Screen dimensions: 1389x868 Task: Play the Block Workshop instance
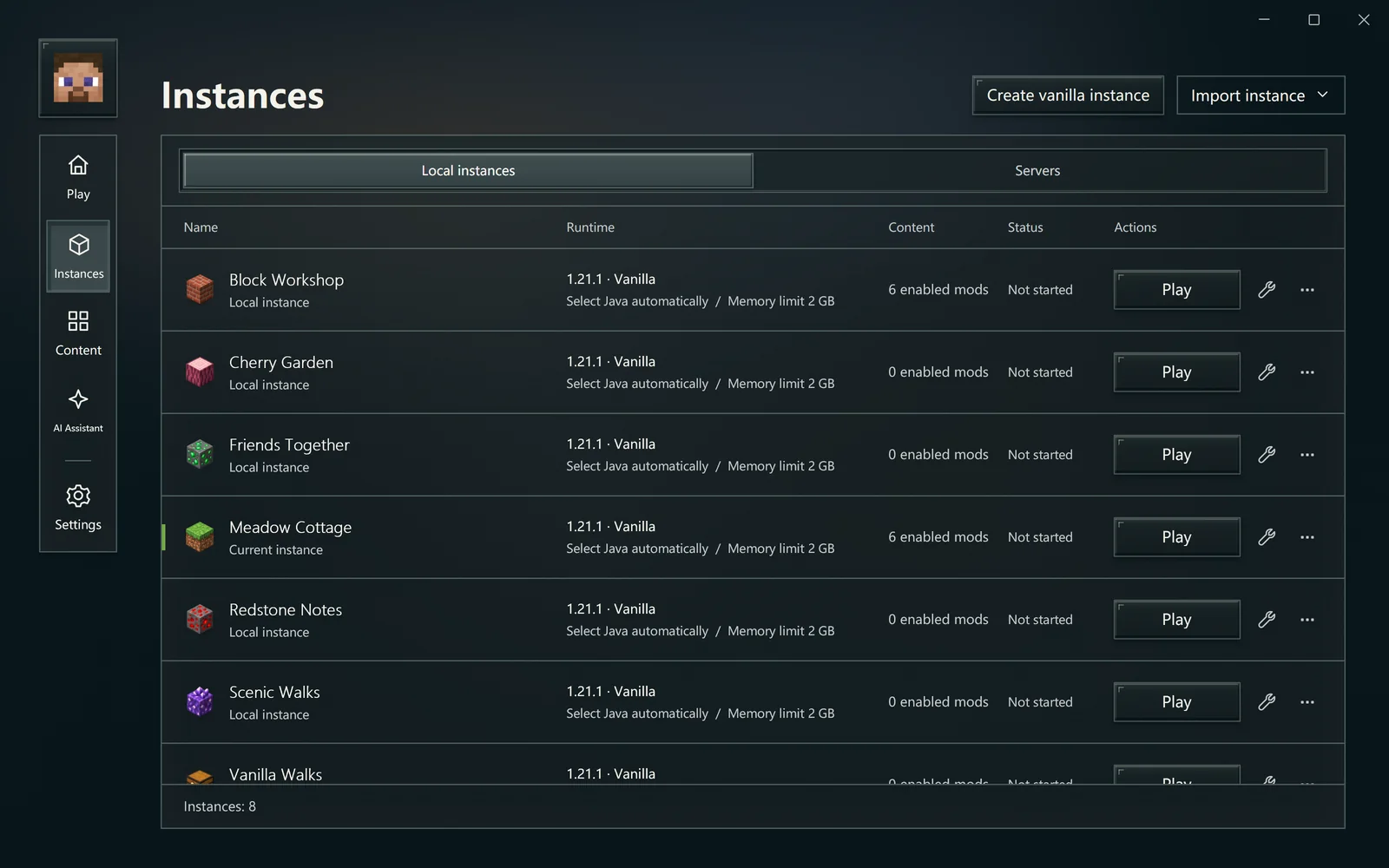click(x=1176, y=290)
